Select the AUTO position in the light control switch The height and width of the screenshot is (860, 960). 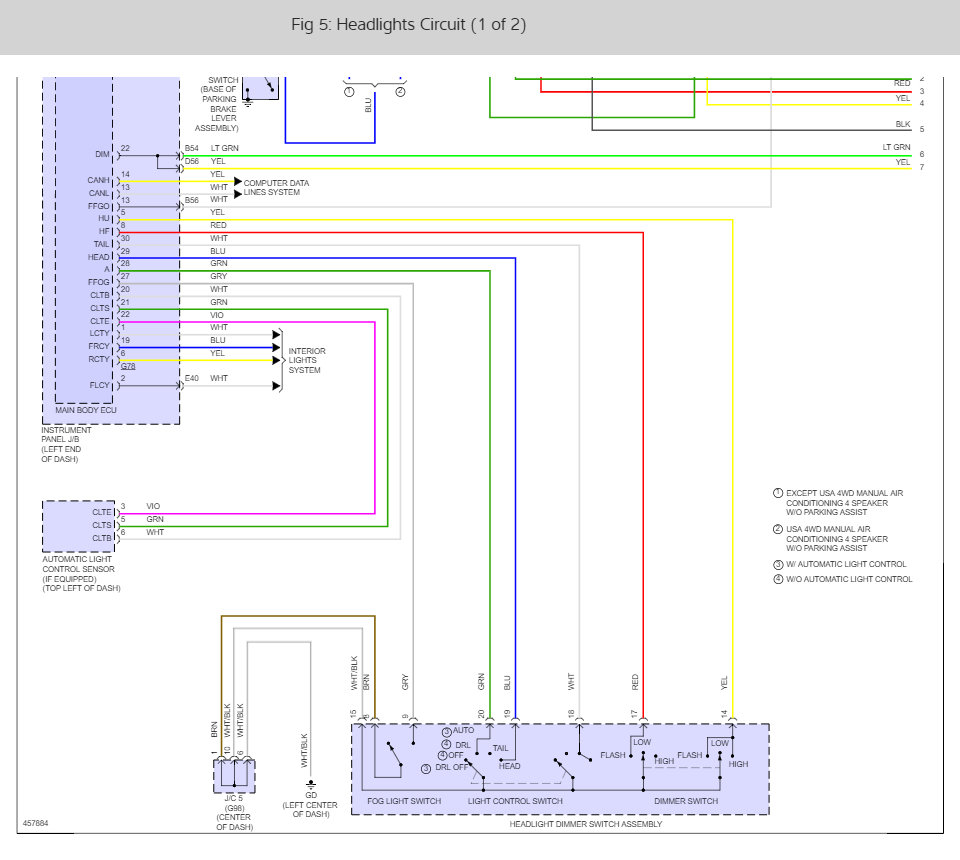coord(463,730)
